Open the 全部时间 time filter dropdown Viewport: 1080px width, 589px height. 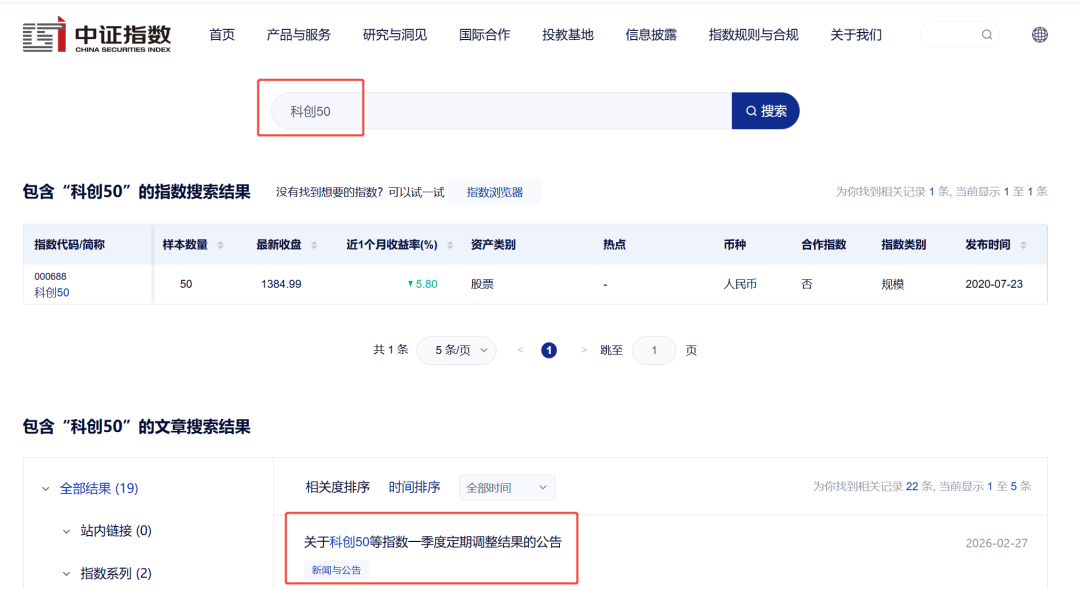tap(507, 487)
